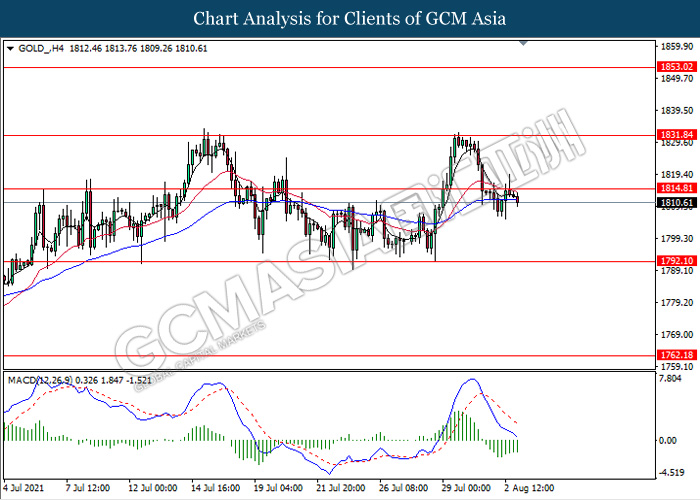Click the -4.519 MACD scale value

[673, 473]
